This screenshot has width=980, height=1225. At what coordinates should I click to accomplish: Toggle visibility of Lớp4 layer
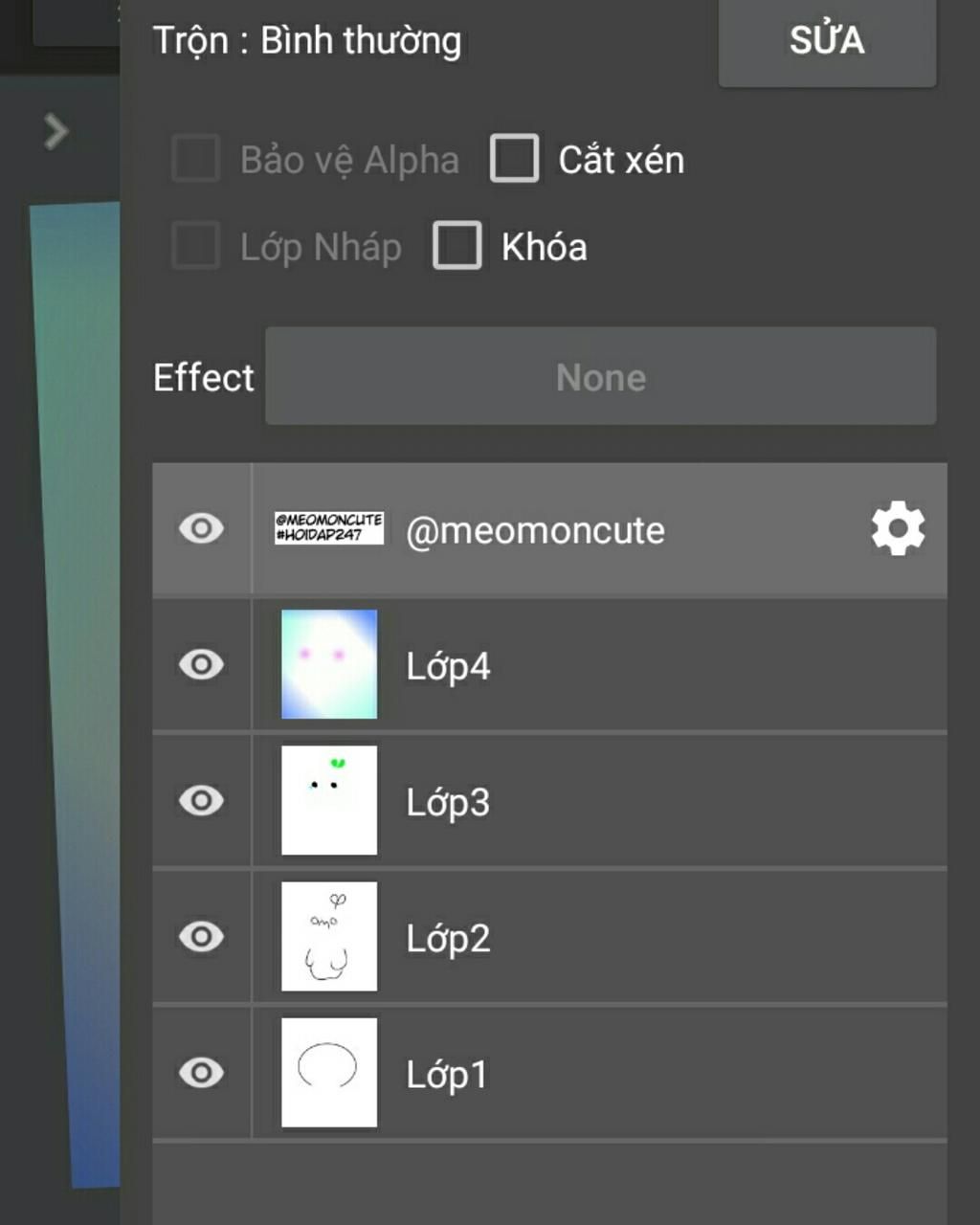pos(201,664)
